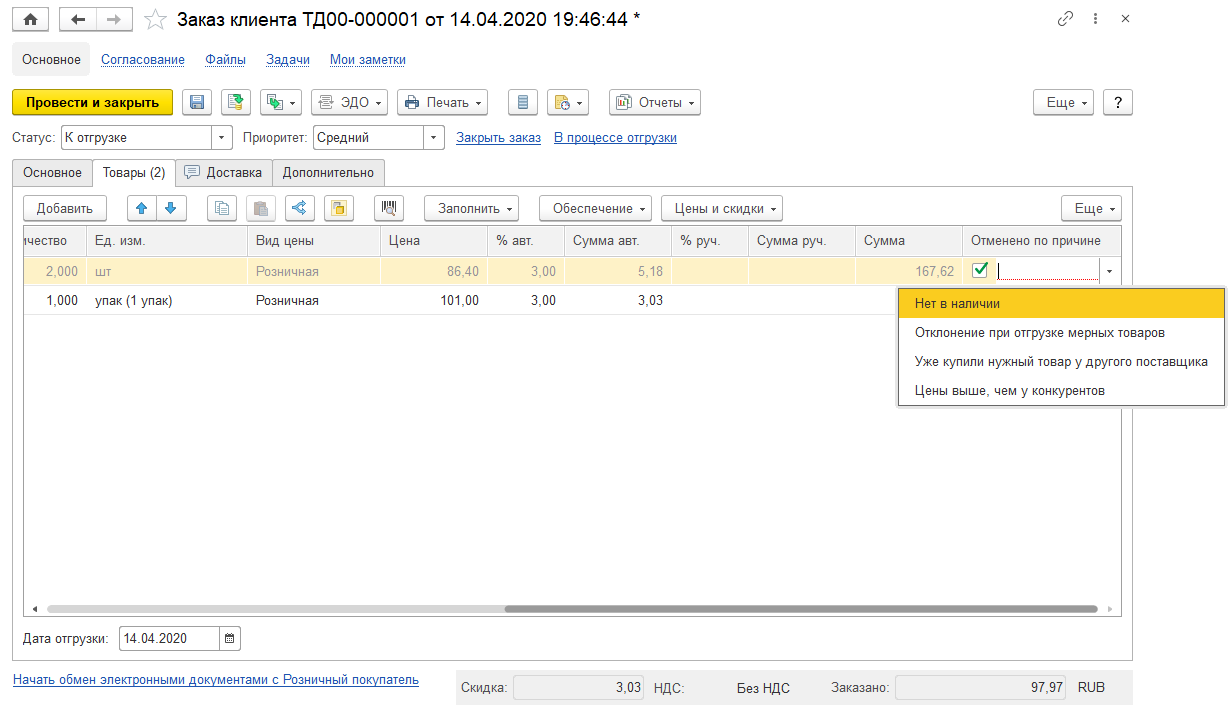Image resolution: width=1228 pixels, height=717 pixels.
Task: Move row down with blue arrow
Action: (171, 208)
